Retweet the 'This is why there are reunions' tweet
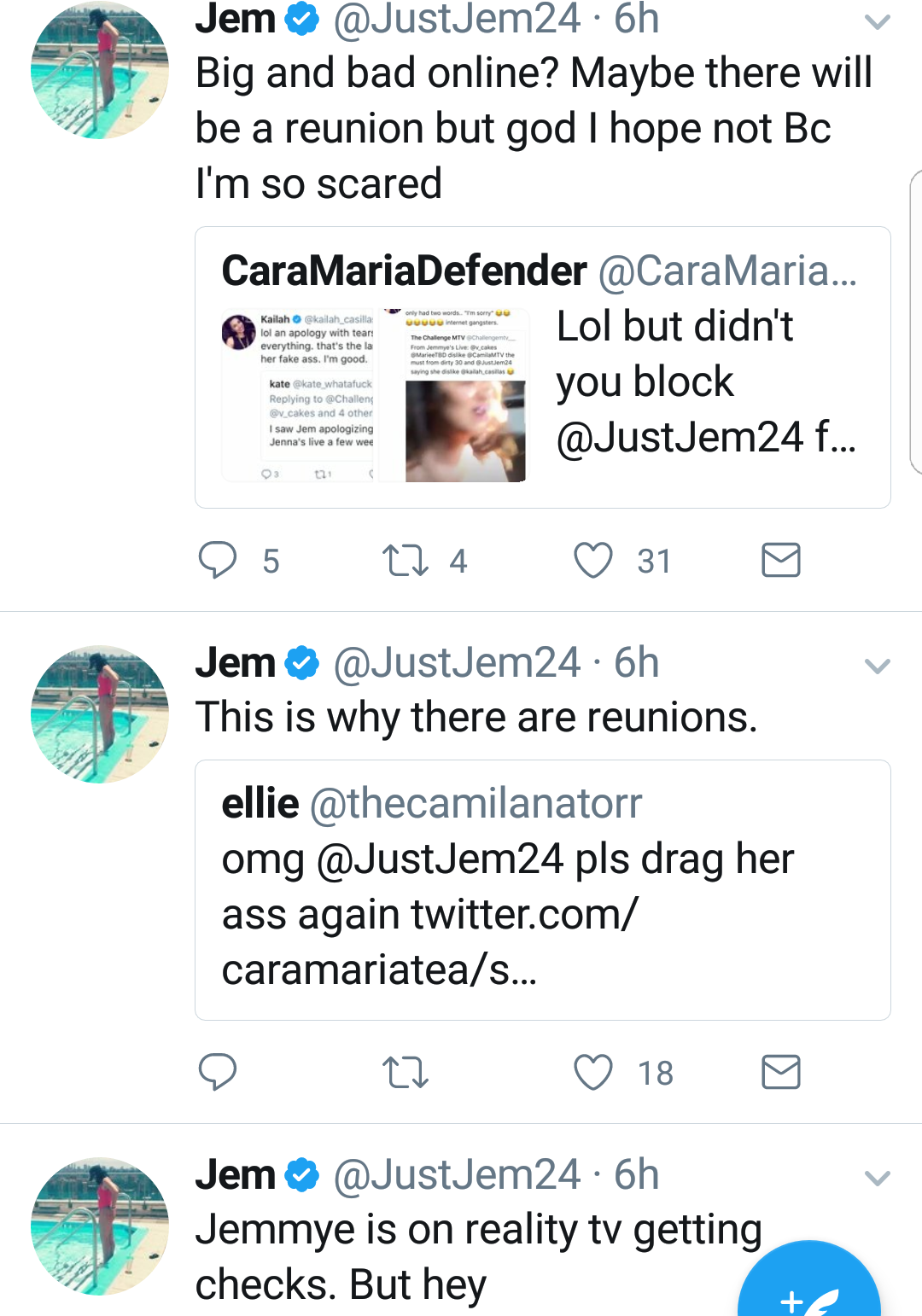This screenshot has height=1316, width=922. [x=406, y=1072]
